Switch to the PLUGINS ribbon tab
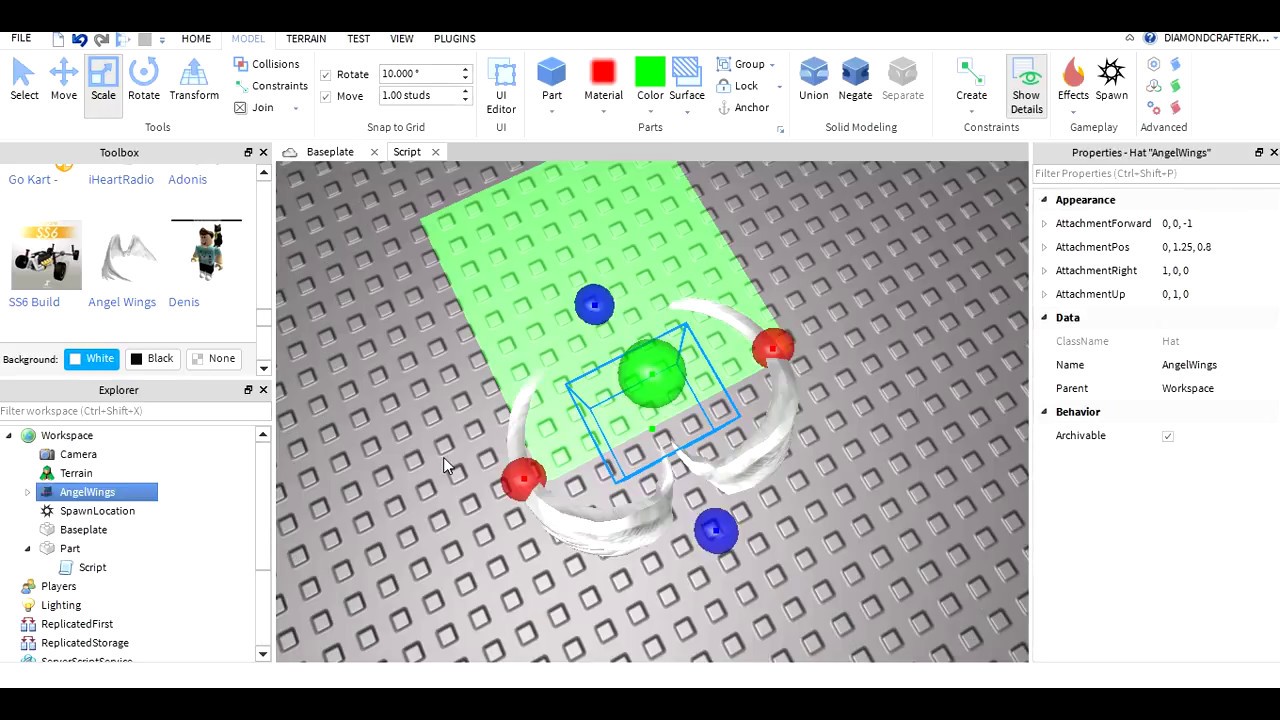This screenshot has height=720, width=1280. [x=455, y=38]
